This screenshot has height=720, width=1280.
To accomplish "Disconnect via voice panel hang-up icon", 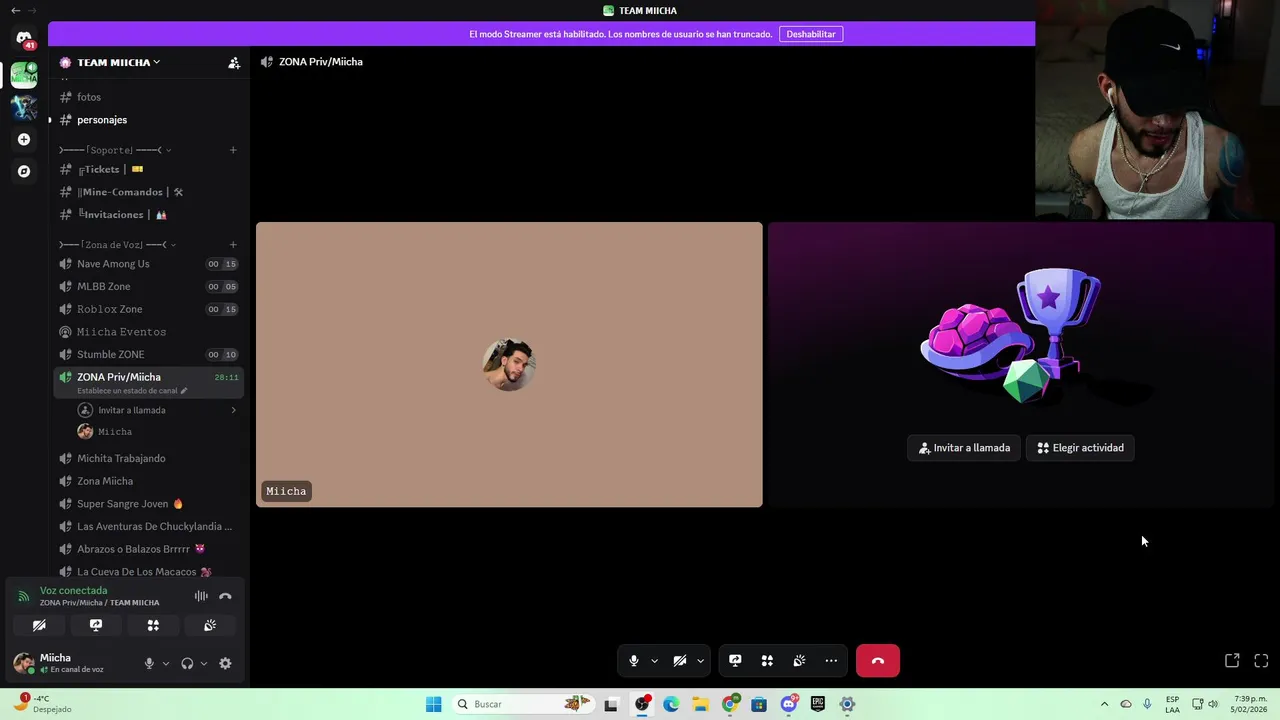I will [225, 596].
